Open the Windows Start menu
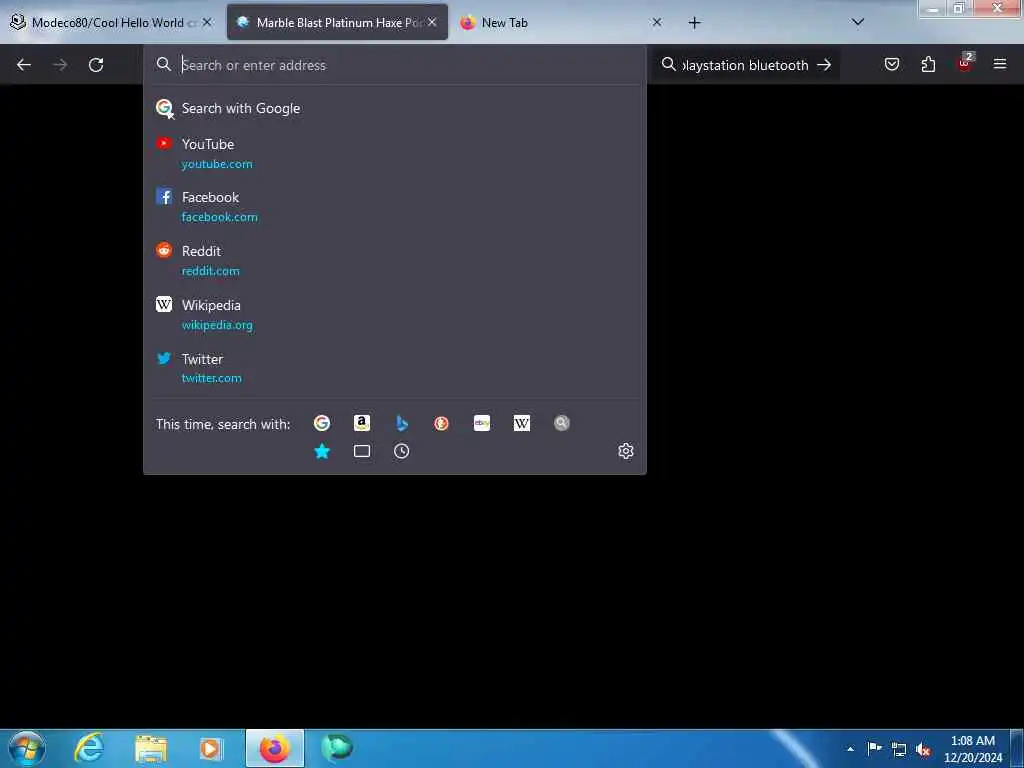 pos(27,748)
